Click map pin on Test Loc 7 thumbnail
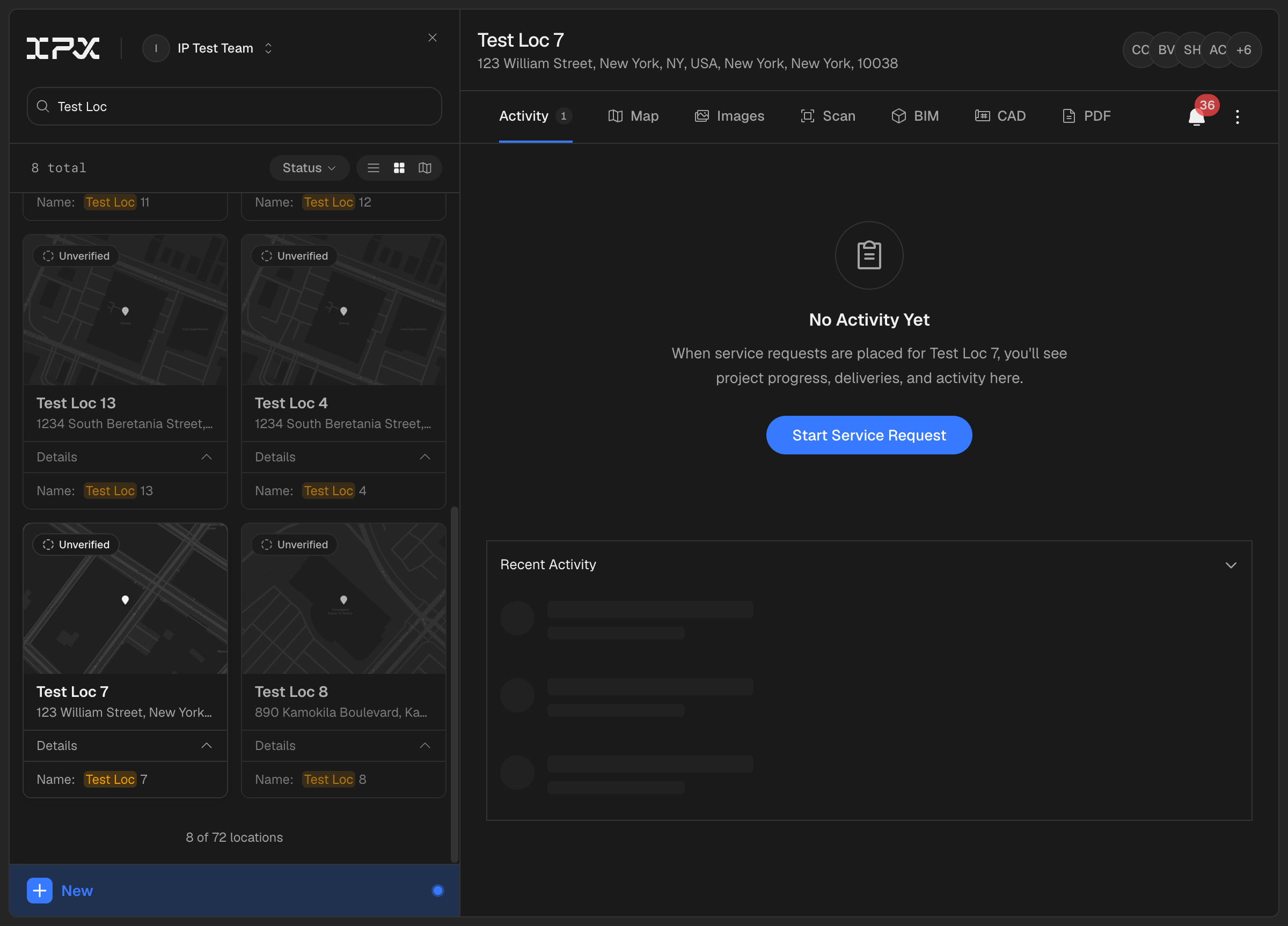The width and height of the screenshot is (1288, 926). coord(125,600)
